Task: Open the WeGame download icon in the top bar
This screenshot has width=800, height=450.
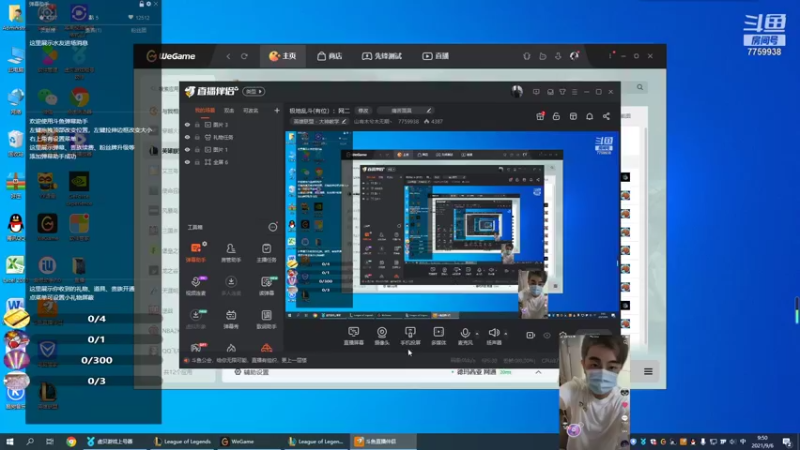Action: coord(558,56)
